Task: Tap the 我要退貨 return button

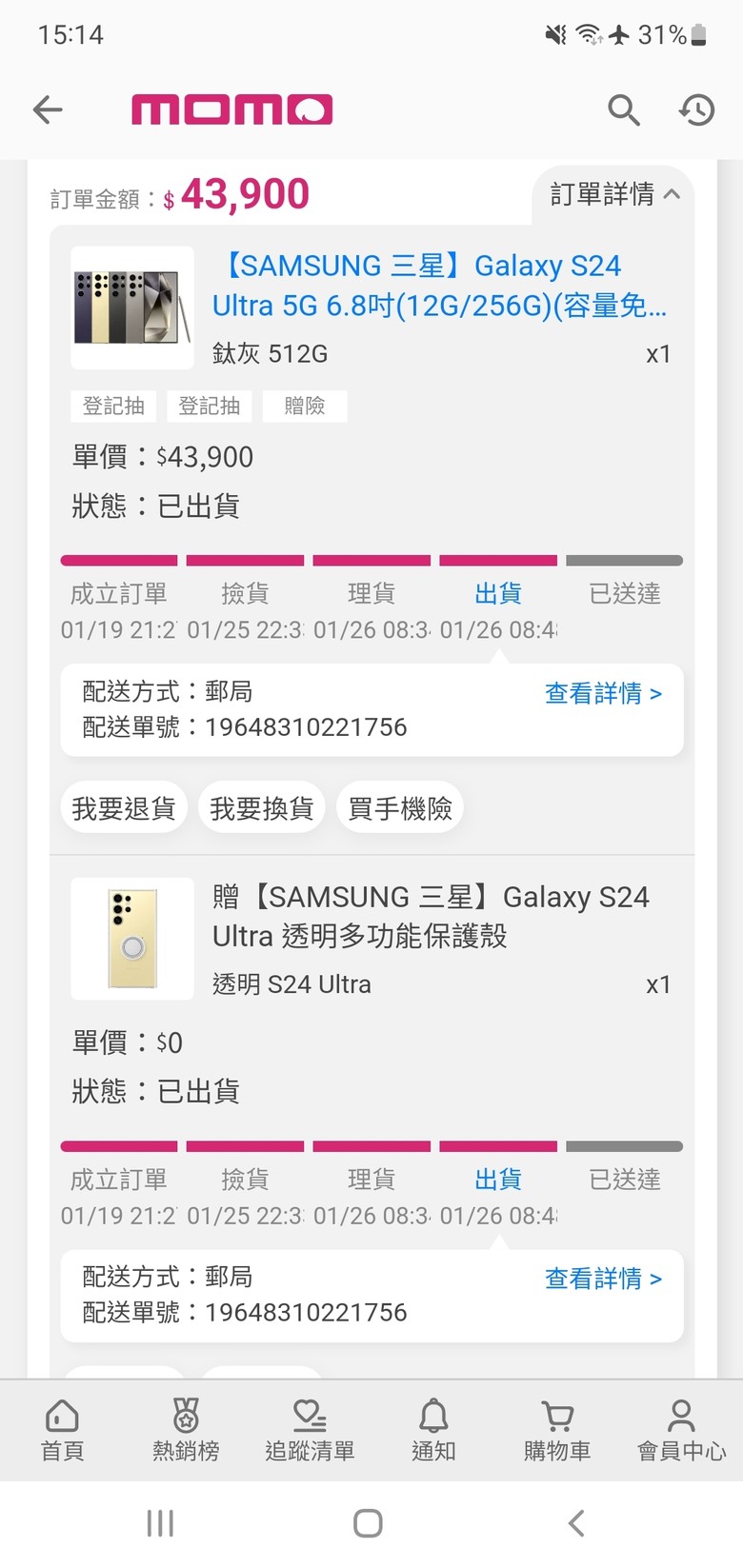Action: [124, 808]
